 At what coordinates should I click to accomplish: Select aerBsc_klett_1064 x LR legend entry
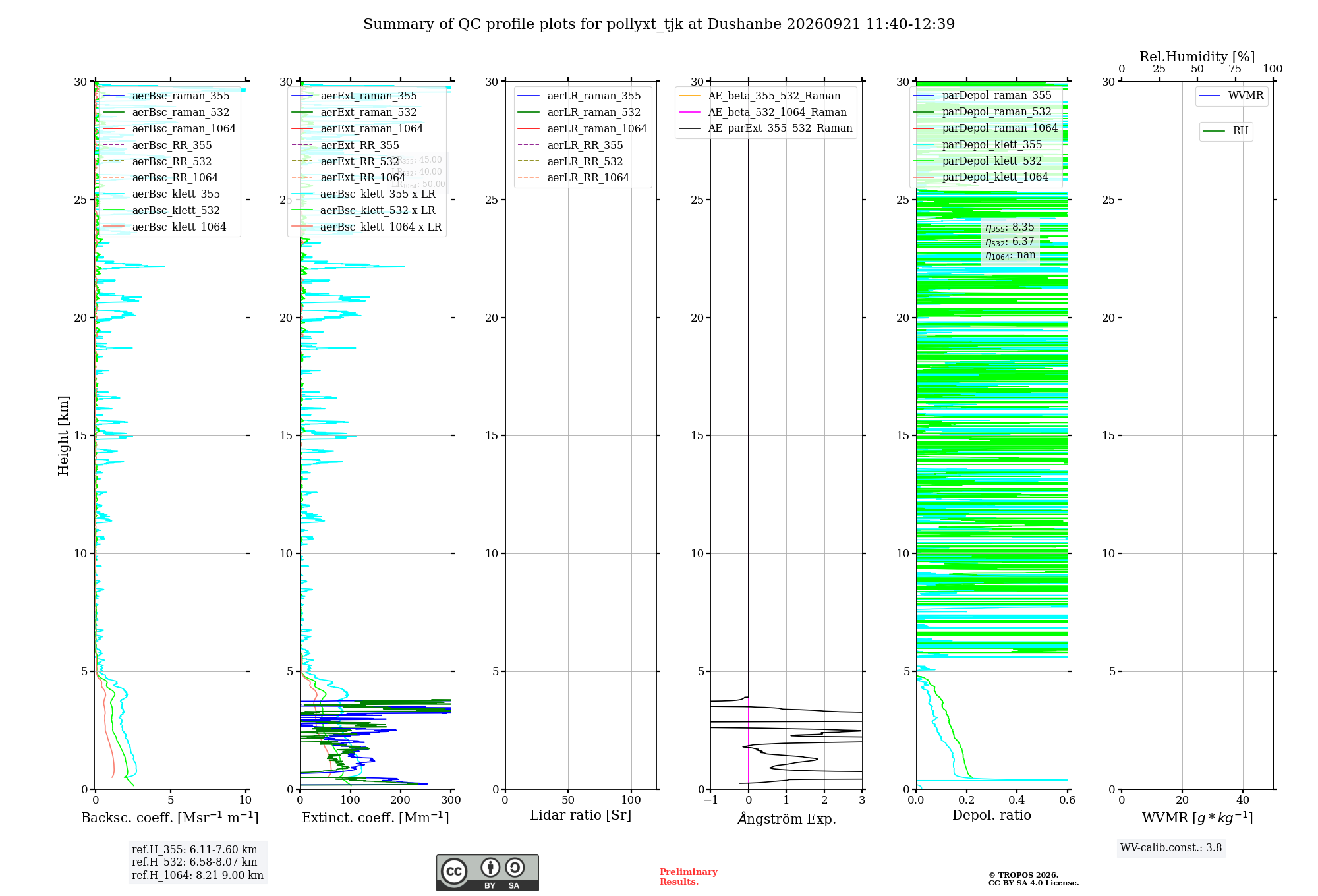coord(367,227)
